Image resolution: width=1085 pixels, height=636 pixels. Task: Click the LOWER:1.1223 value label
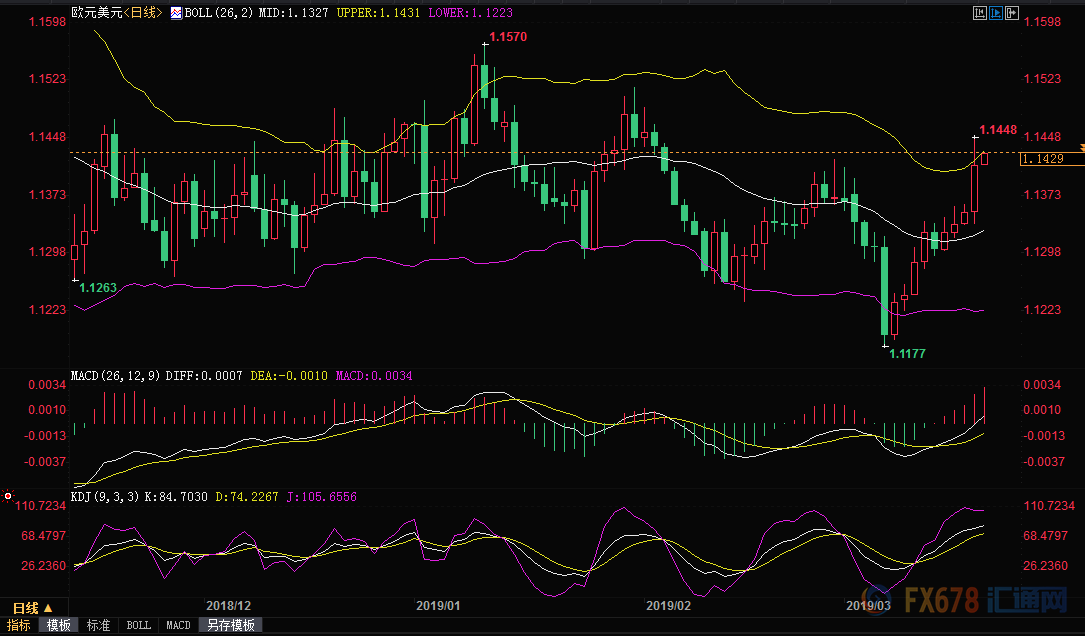471,12
